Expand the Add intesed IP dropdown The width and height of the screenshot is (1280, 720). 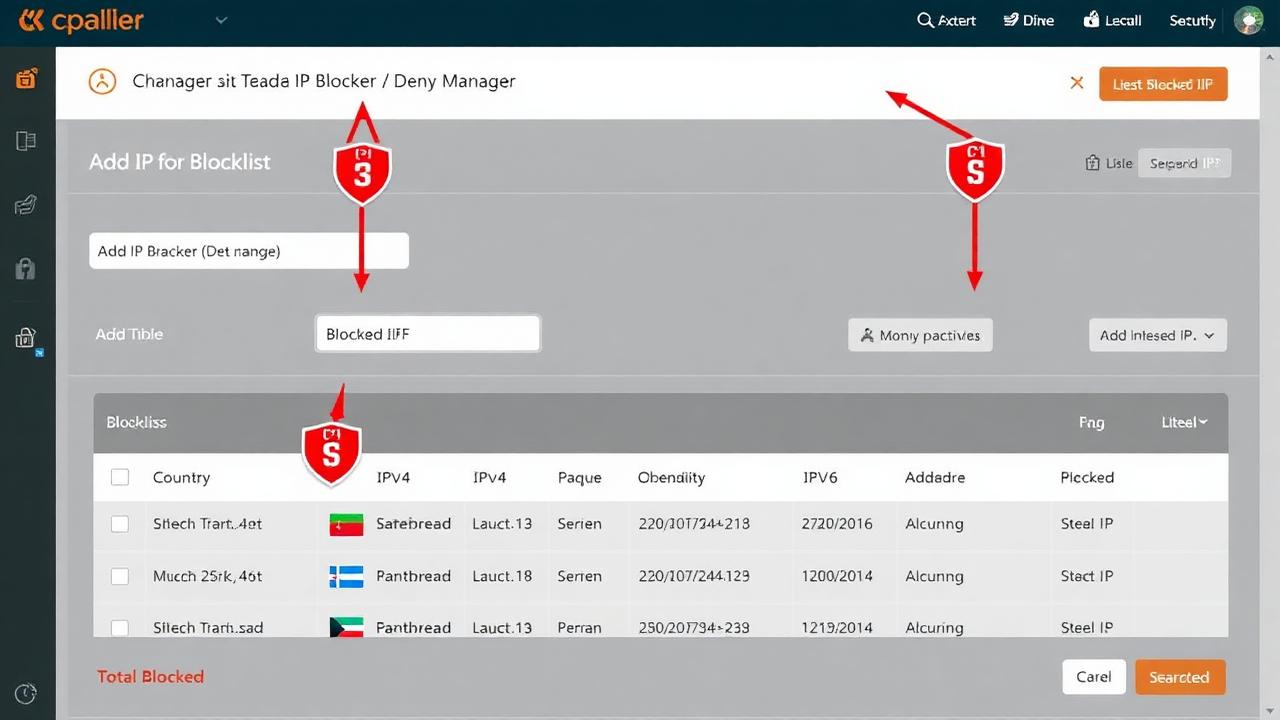click(x=1157, y=335)
